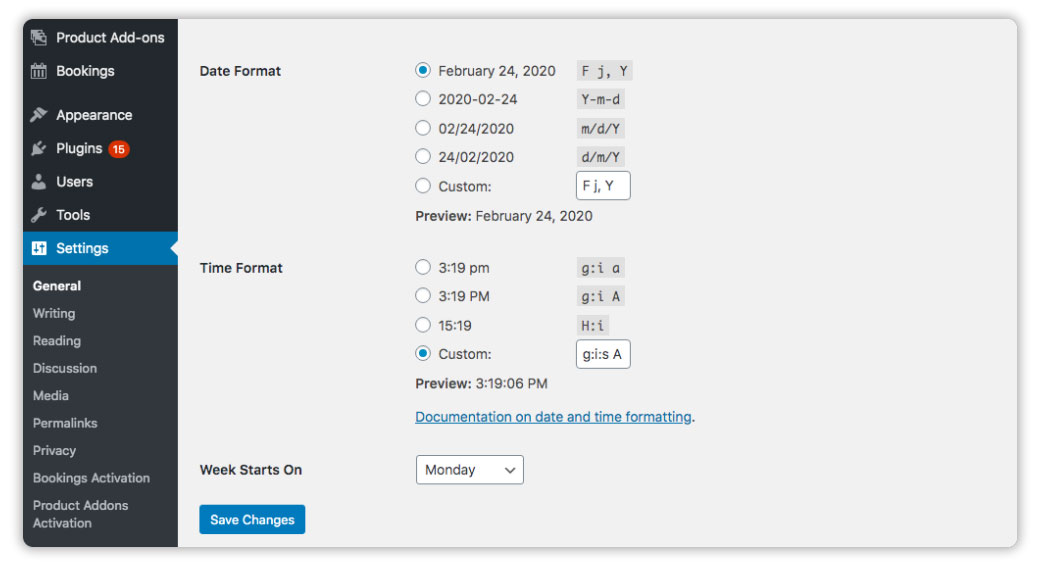Open Product Addons Activation settings

click(81, 514)
